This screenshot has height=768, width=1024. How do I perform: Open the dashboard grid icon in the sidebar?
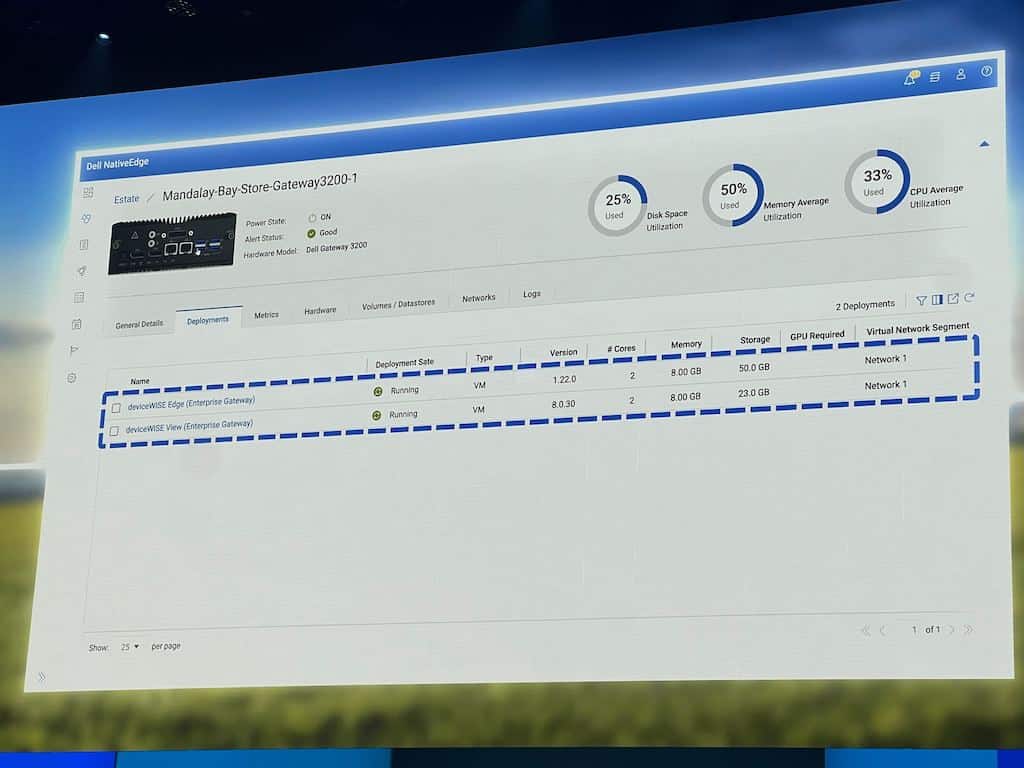[88, 193]
